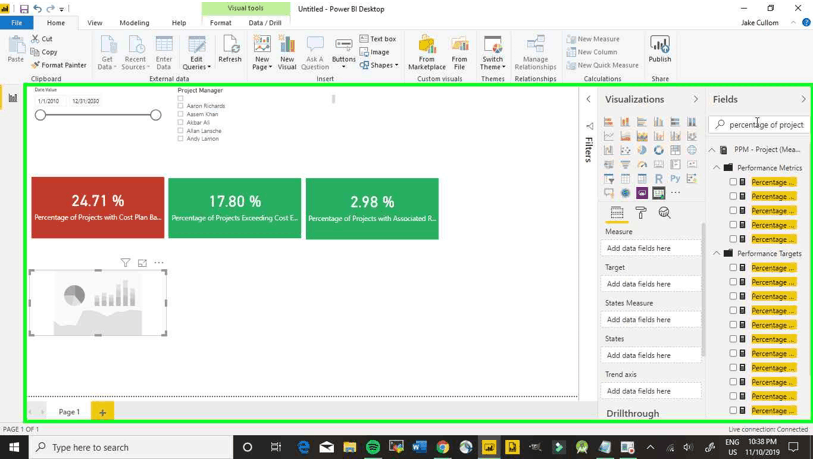Pick the scatter chart visualization
Image resolution: width=815 pixels, height=461 pixels.
pos(625,150)
